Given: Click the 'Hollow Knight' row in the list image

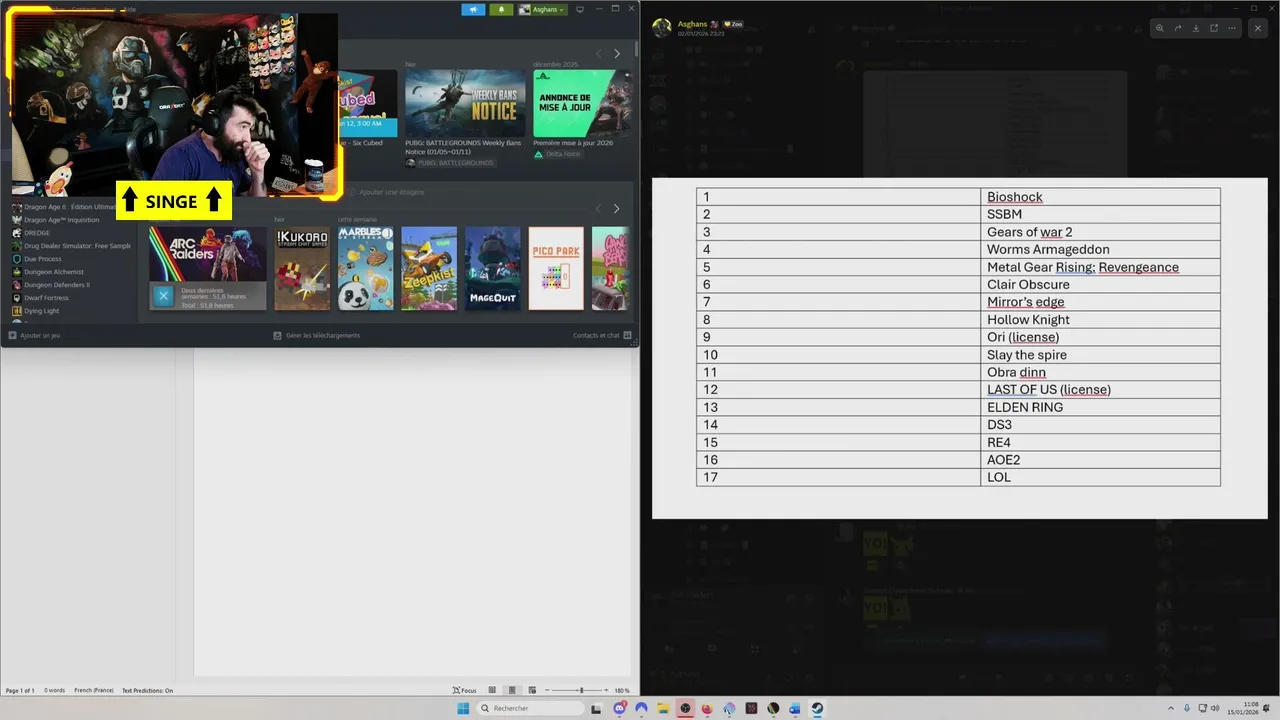Looking at the screenshot, I should [x=958, y=320].
